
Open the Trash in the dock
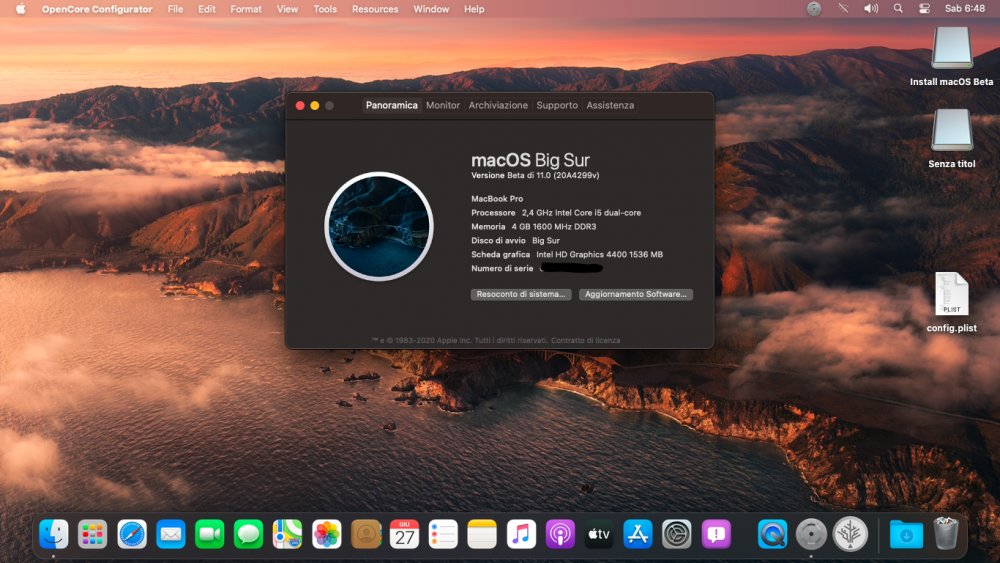coord(946,534)
